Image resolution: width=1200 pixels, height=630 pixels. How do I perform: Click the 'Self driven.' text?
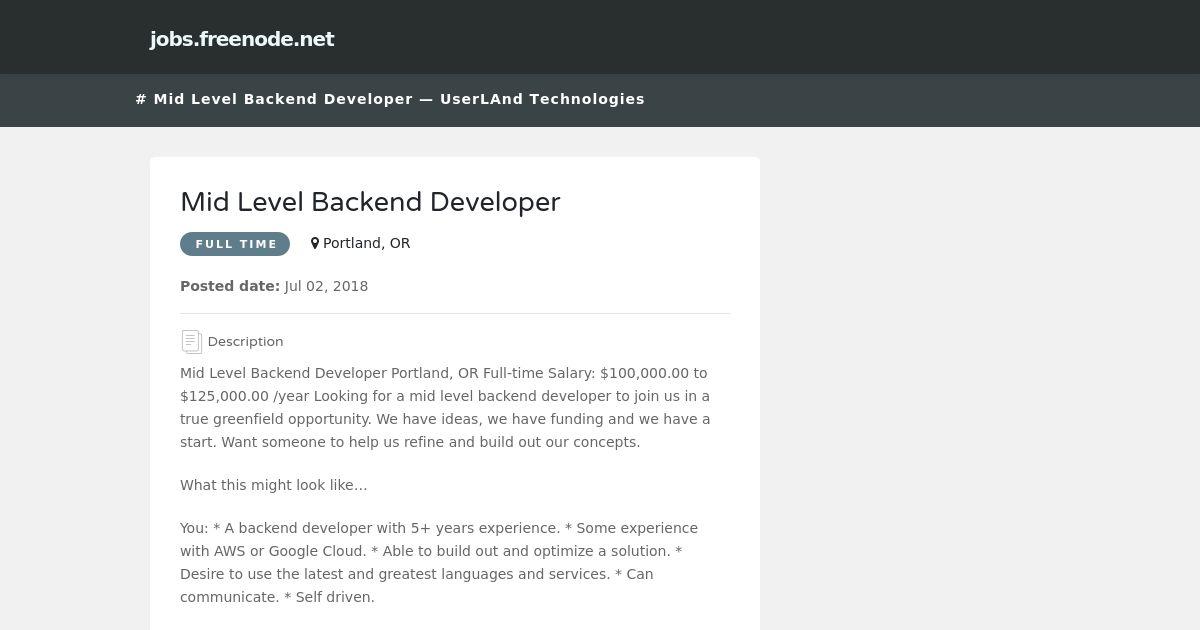coord(335,597)
